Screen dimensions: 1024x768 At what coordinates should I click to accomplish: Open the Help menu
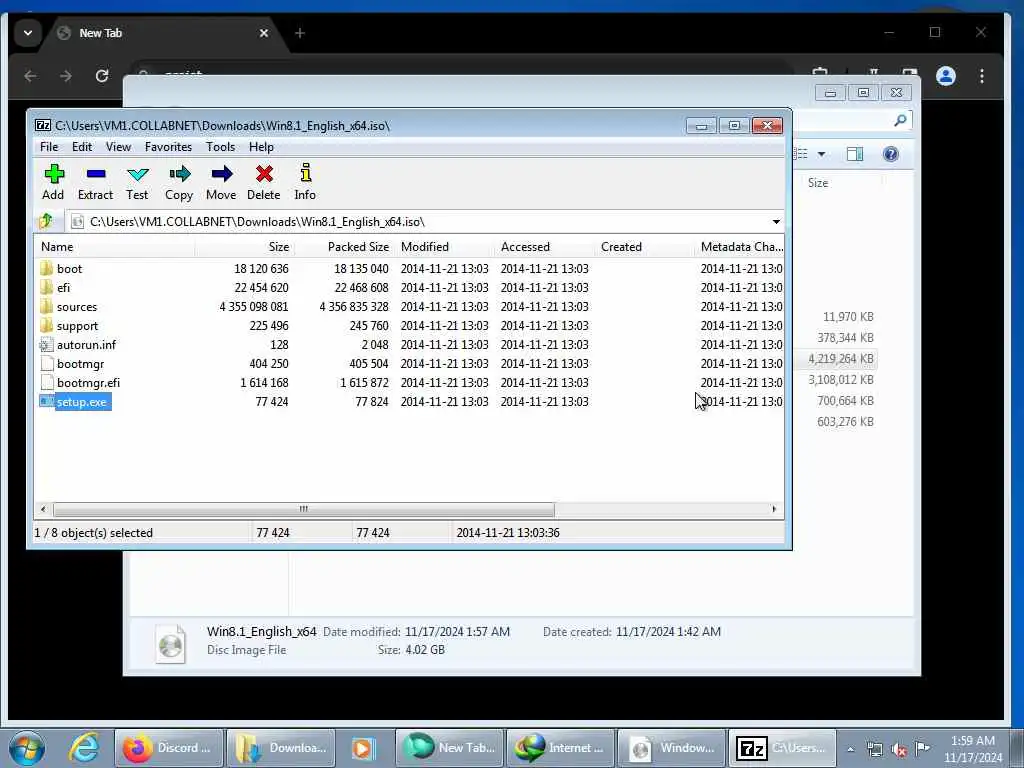261,147
